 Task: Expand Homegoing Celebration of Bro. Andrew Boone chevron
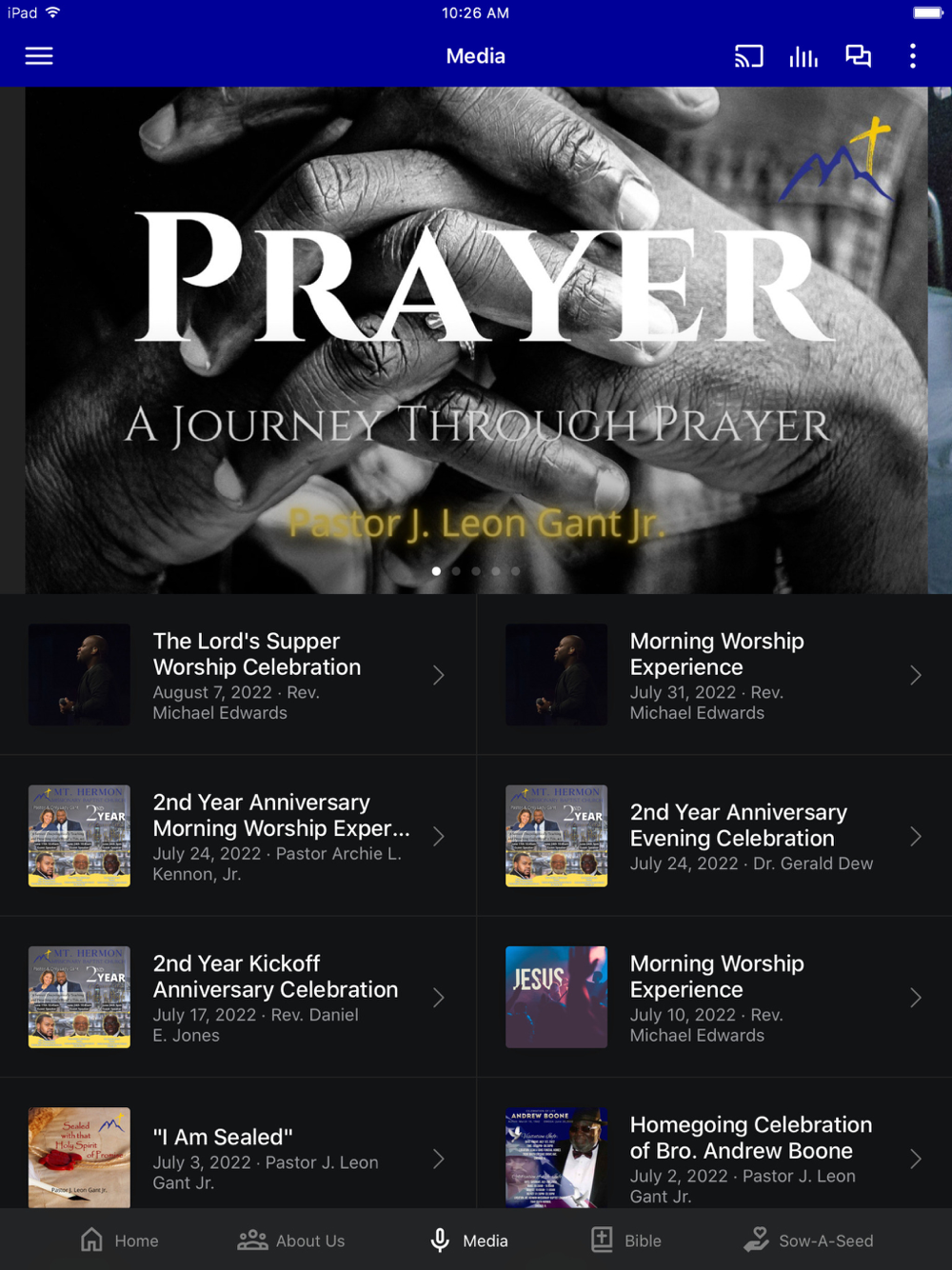pyautogui.click(x=916, y=1159)
